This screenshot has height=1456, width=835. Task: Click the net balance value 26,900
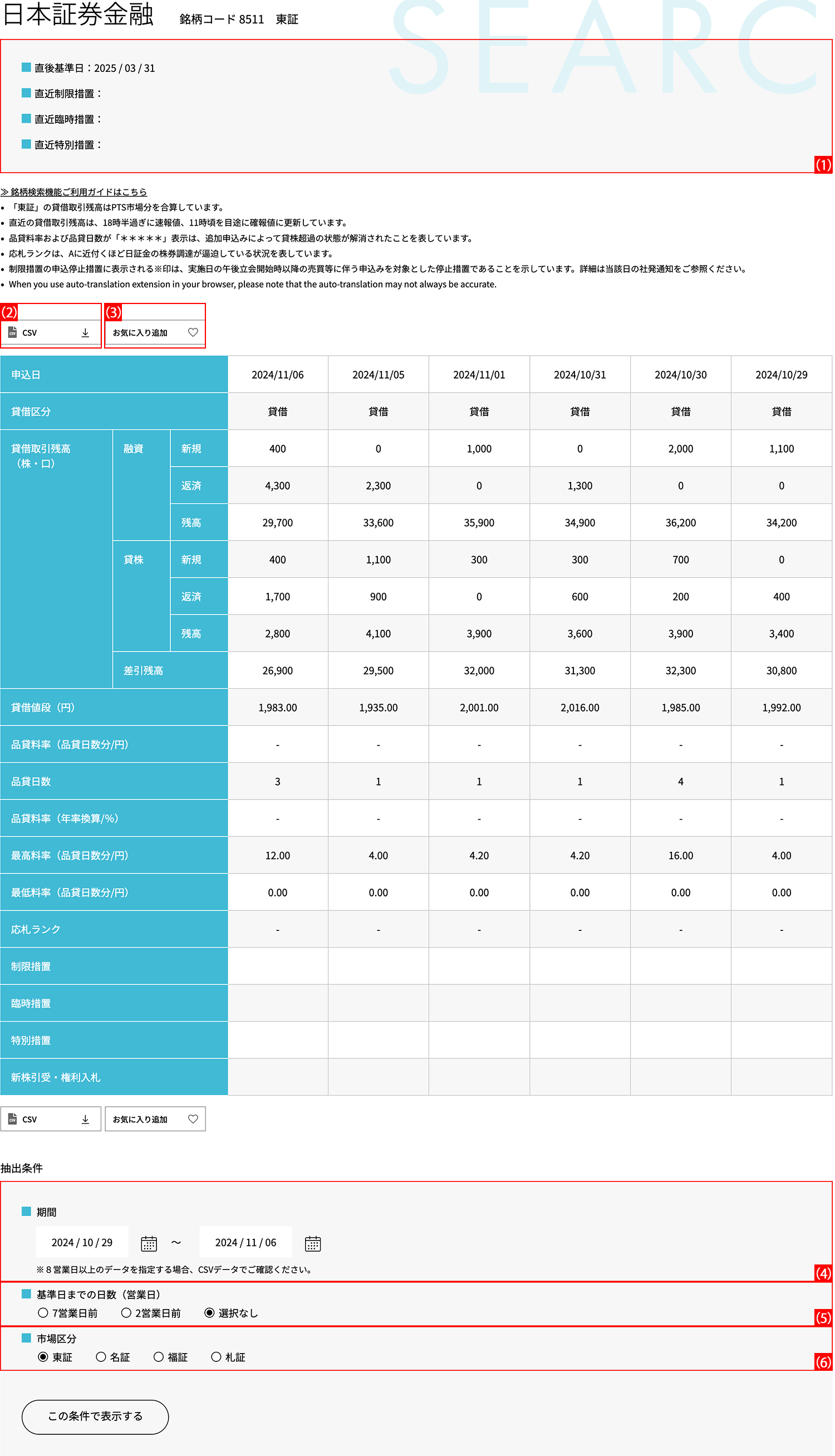click(x=278, y=670)
